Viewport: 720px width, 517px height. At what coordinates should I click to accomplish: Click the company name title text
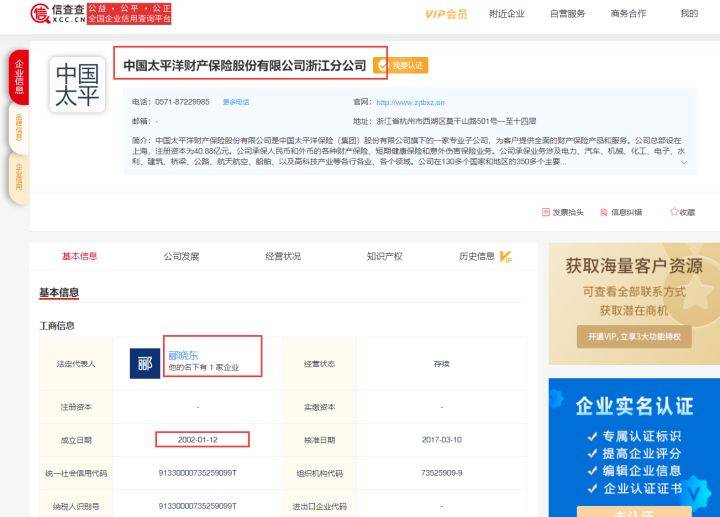[x=245, y=66]
